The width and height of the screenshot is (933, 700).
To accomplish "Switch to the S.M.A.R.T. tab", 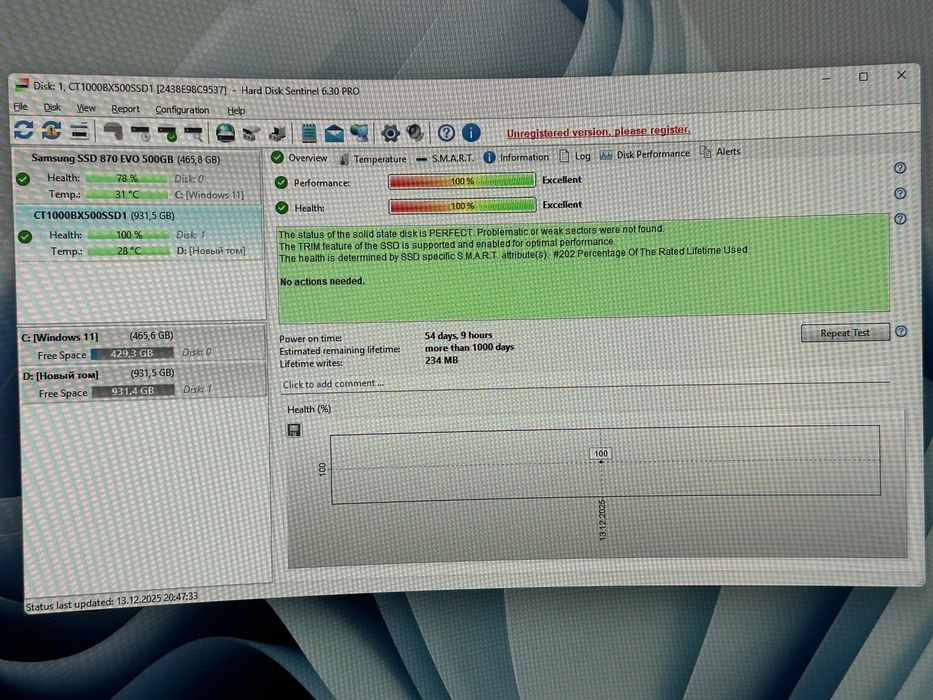I will [x=445, y=158].
